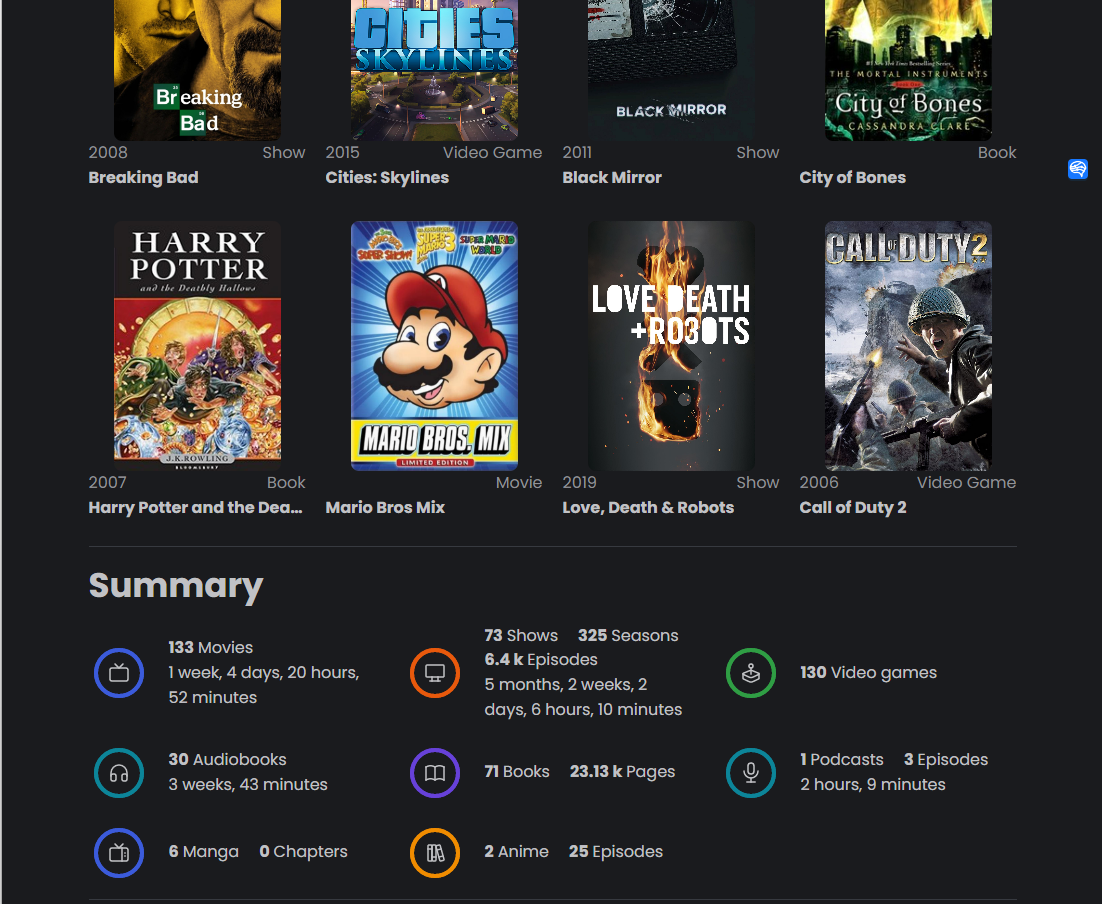Click the Love, Death & Robots title link
Viewport: 1102px width, 904px height.
pos(648,508)
